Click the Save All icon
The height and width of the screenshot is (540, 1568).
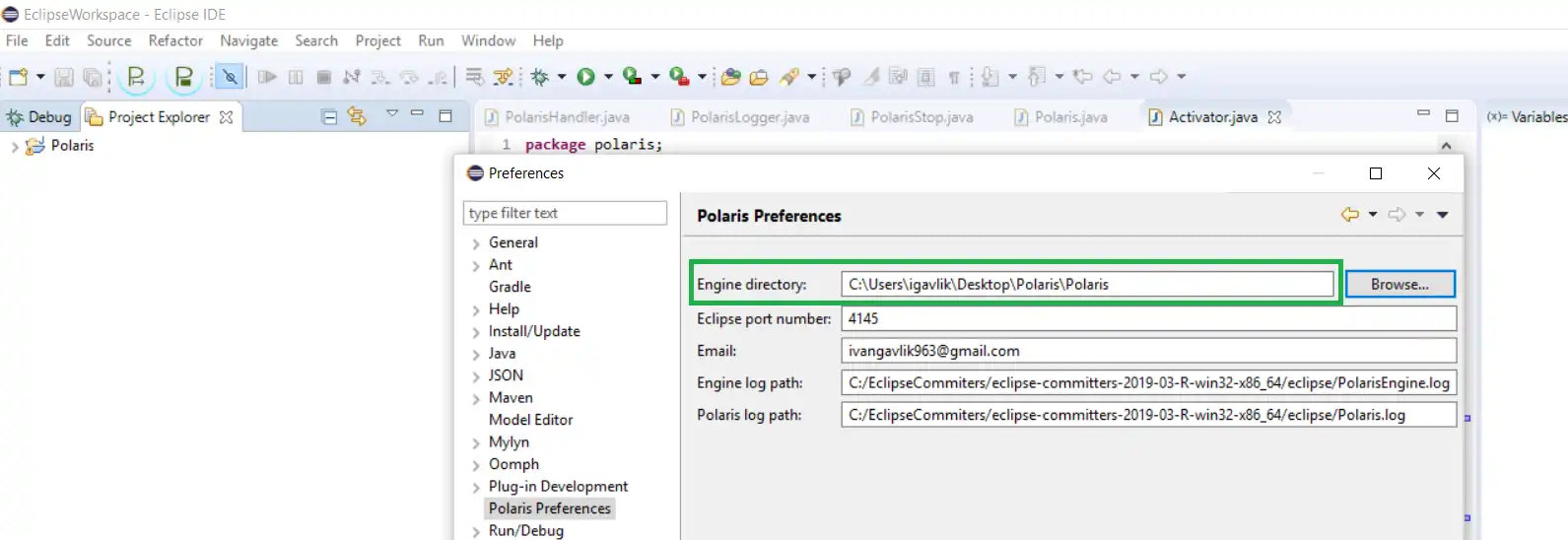pyautogui.click(x=93, y=77)
